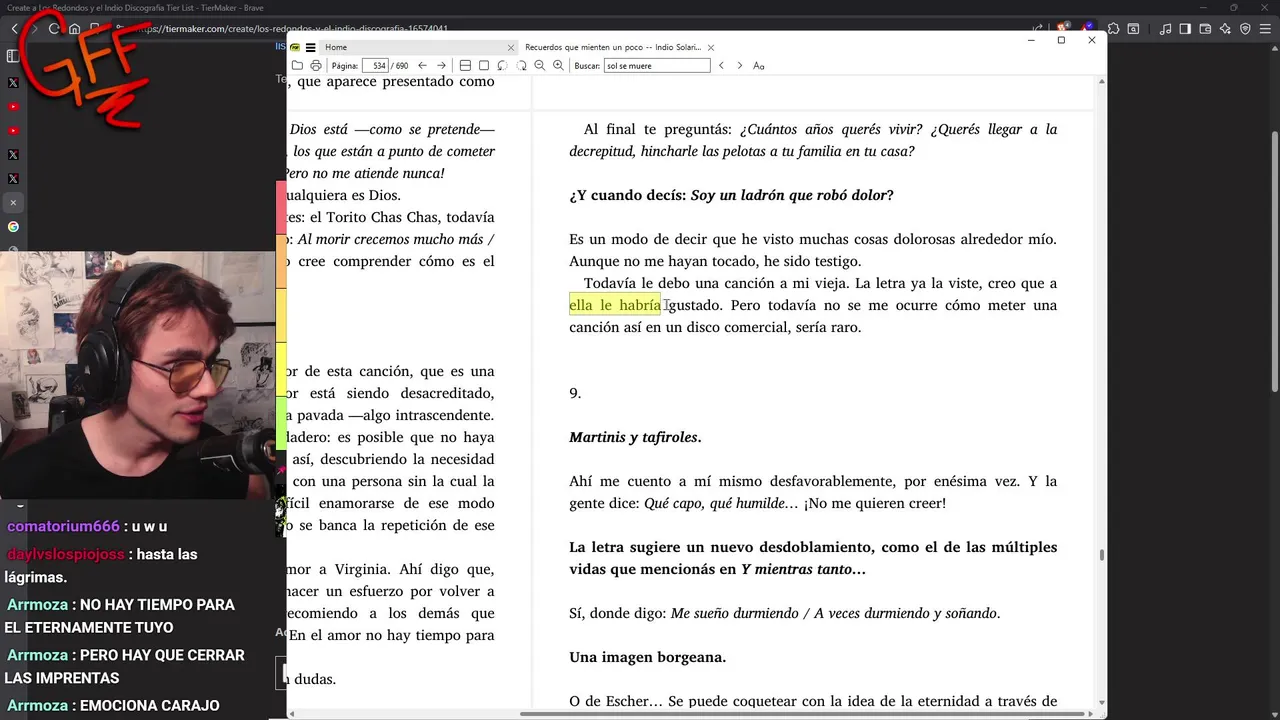The height and width of the screenshot is (720, 1280).
Task: Click the highlighted text 'ella le habría'
Action: coord(614,305)
